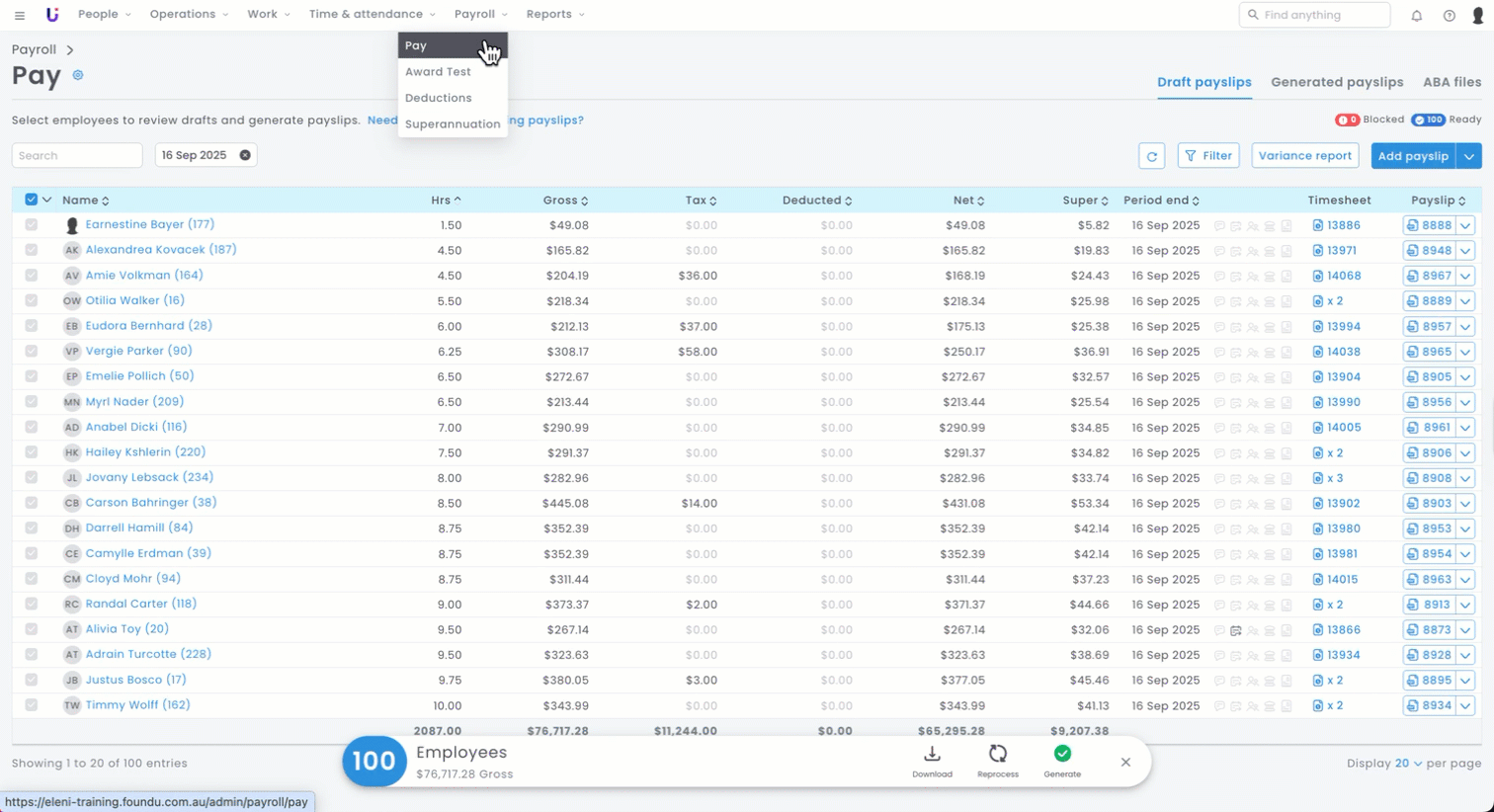This screenshot has height=812, width=1494.
Task: Uncheck the Earnestine Bayer row checkbox
Action: 32,225
